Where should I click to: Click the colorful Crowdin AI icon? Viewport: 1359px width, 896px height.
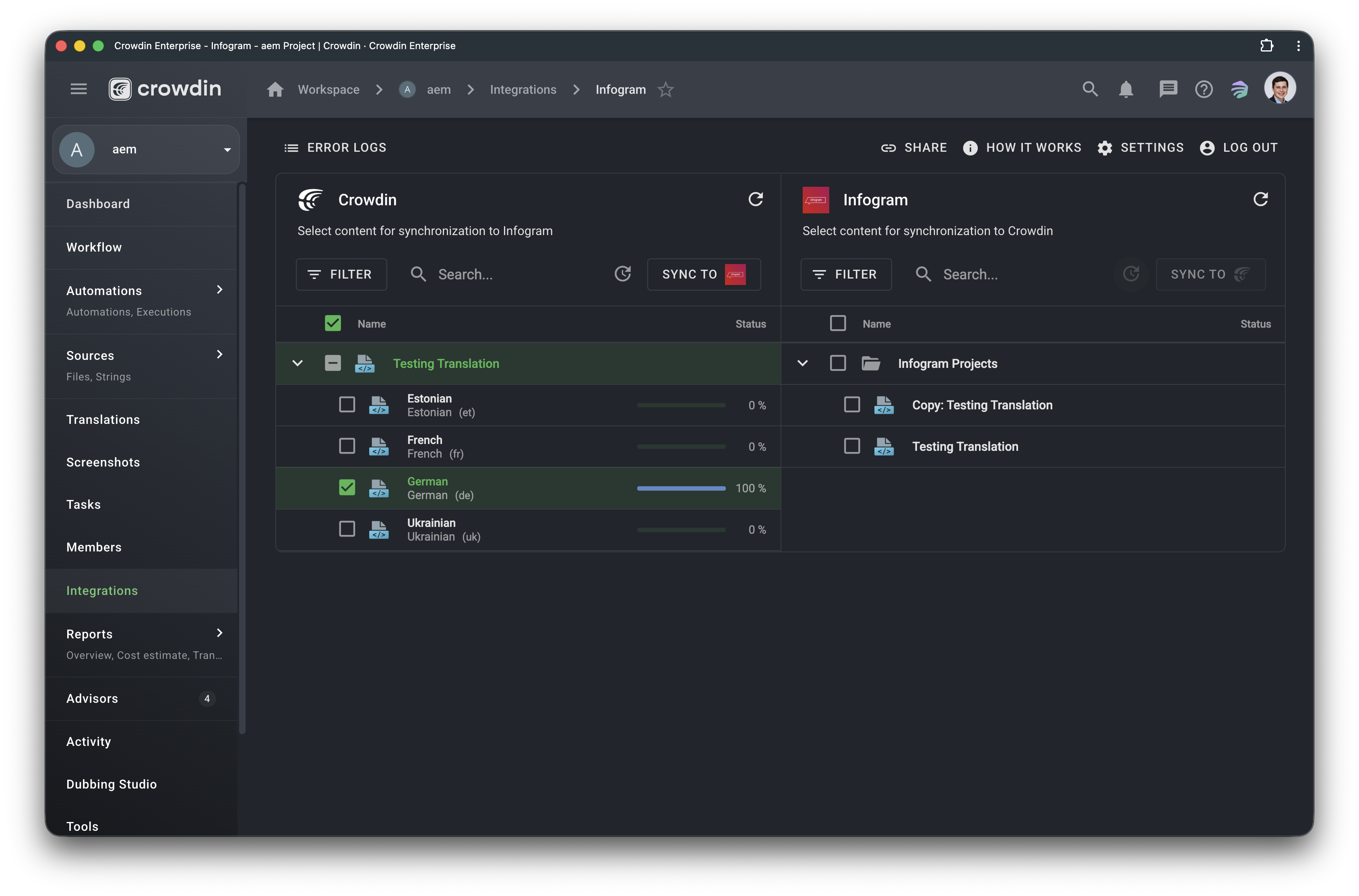coord(1239,89)
